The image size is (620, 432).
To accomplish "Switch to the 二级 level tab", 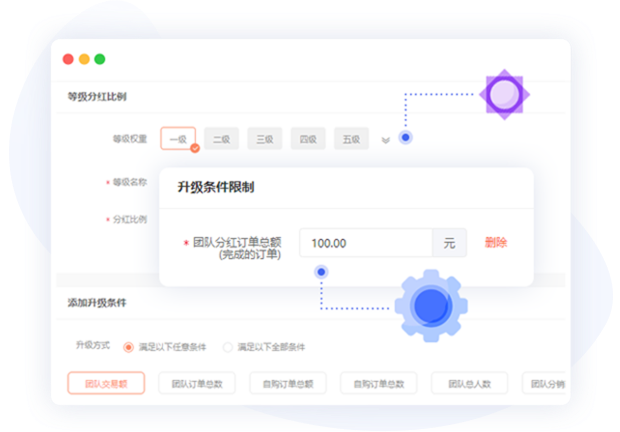I will click(221, 139).
